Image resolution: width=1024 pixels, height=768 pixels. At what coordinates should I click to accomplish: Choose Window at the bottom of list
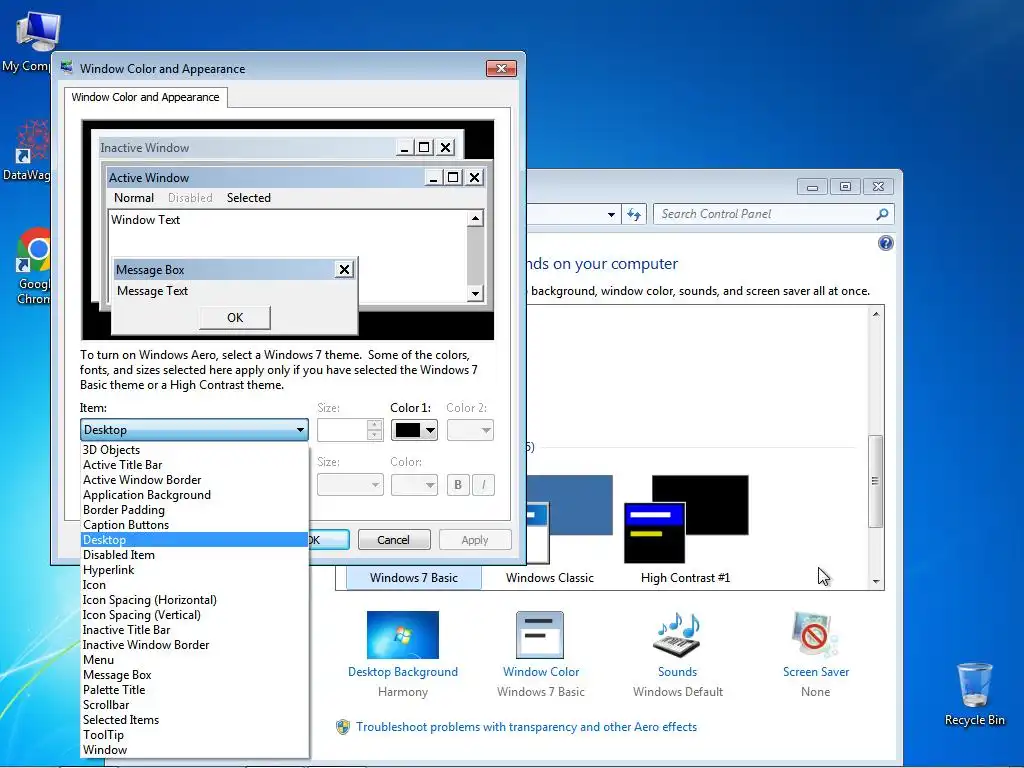[x=194, y=750]
